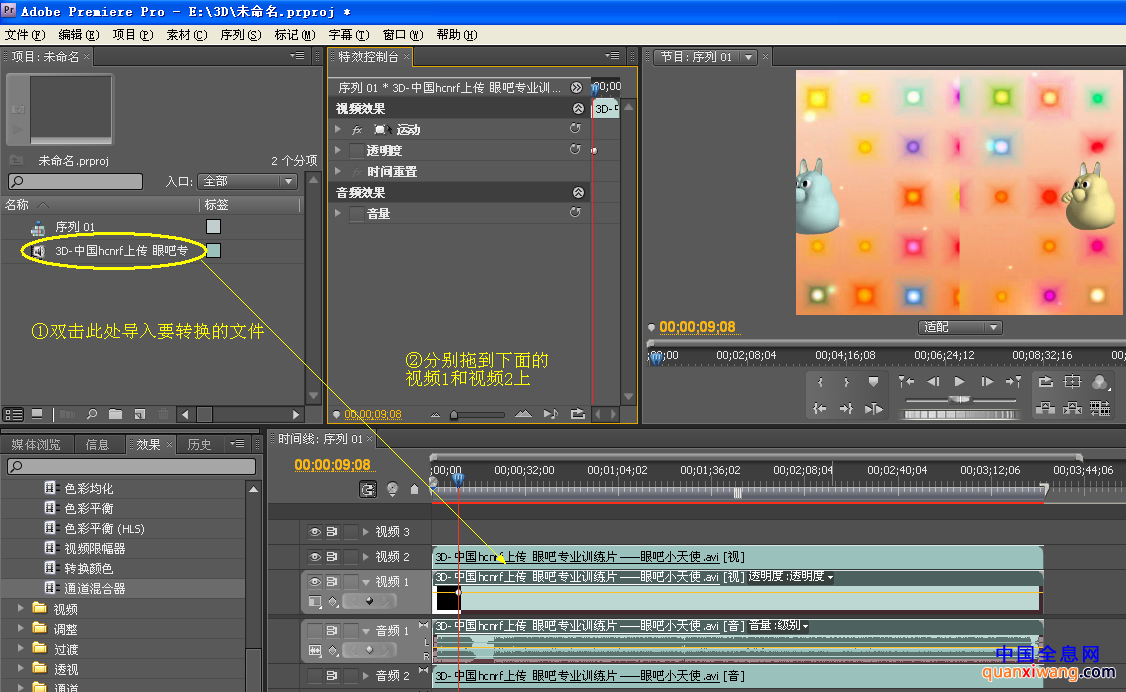Screen dimensions: 1126x692
Task: Open the 序列 menu
Action: 240,34
